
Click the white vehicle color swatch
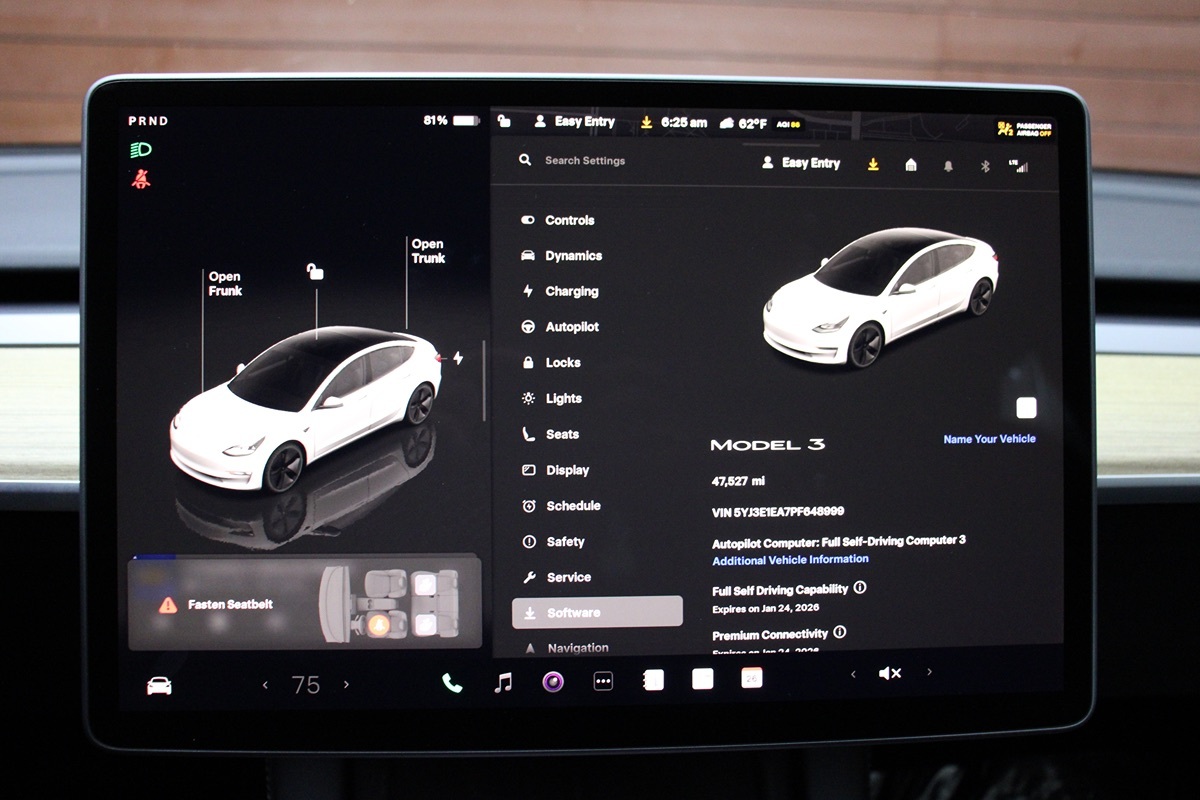(1026, 408)
